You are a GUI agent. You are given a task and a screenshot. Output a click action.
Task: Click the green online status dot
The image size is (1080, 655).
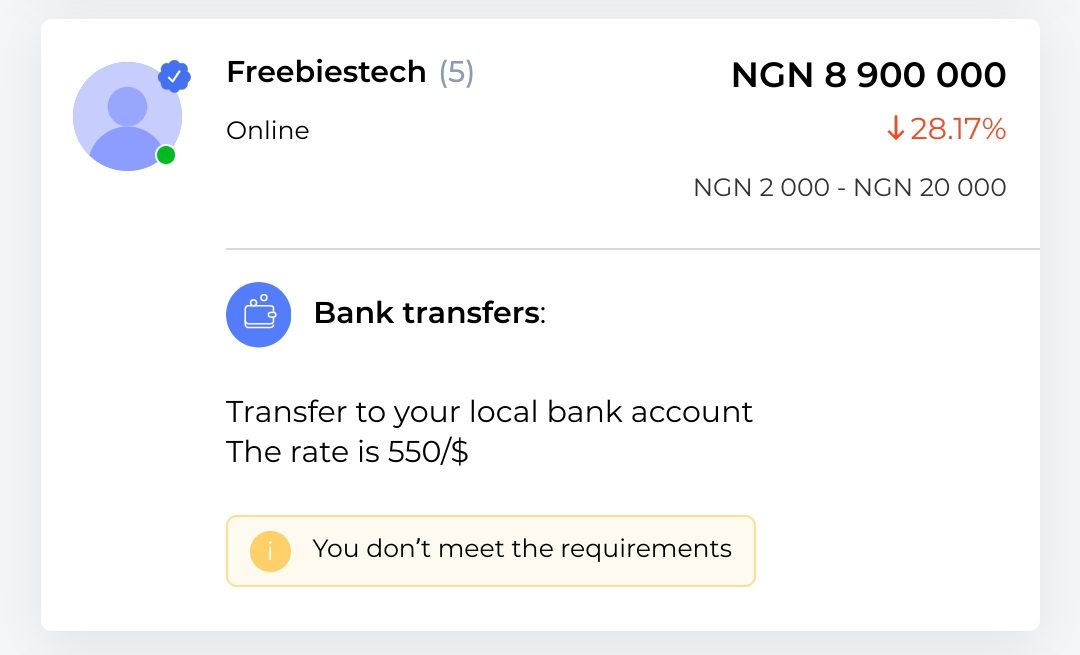[166, 155]
